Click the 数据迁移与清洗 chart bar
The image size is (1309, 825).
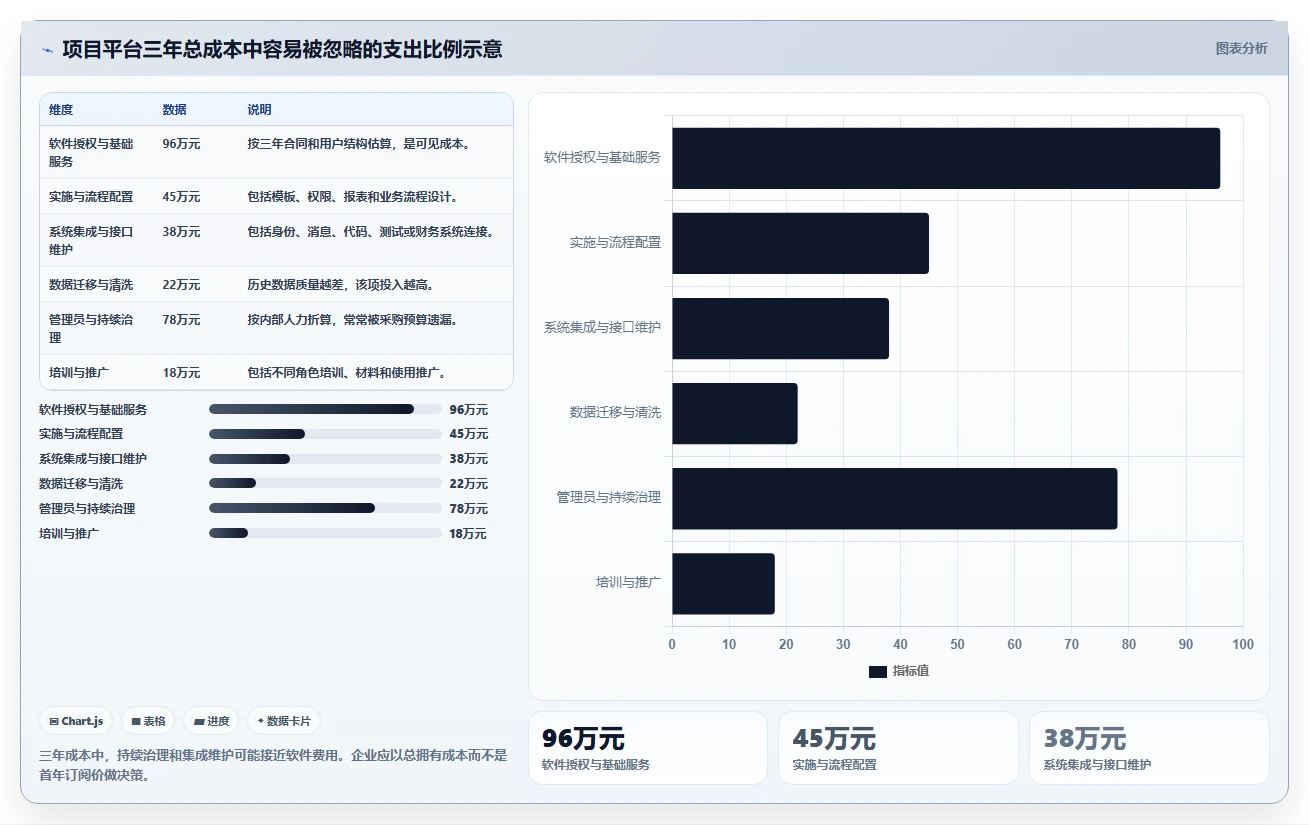(x=735, y=413)
